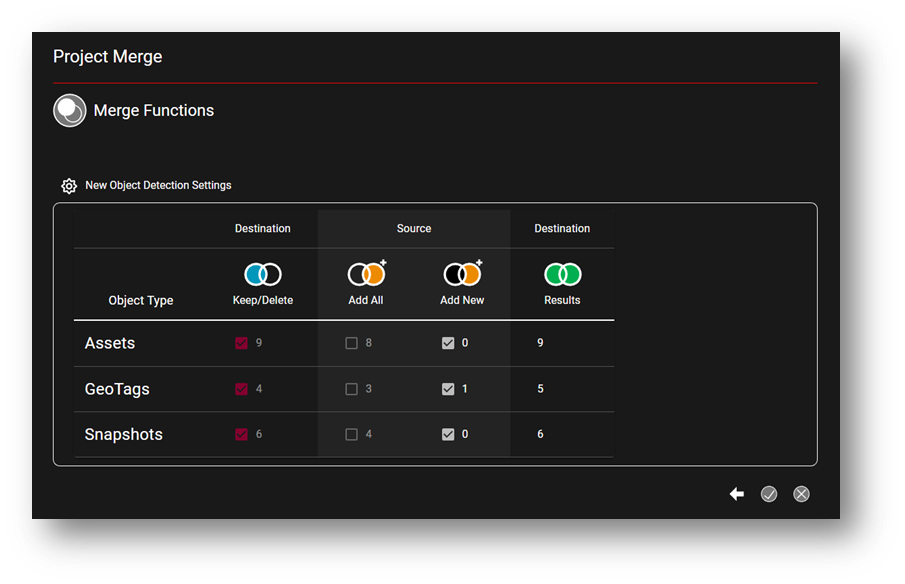Uncheck Assets Add New checkbox
Screen dimensions: 905x584
[448, 343]
